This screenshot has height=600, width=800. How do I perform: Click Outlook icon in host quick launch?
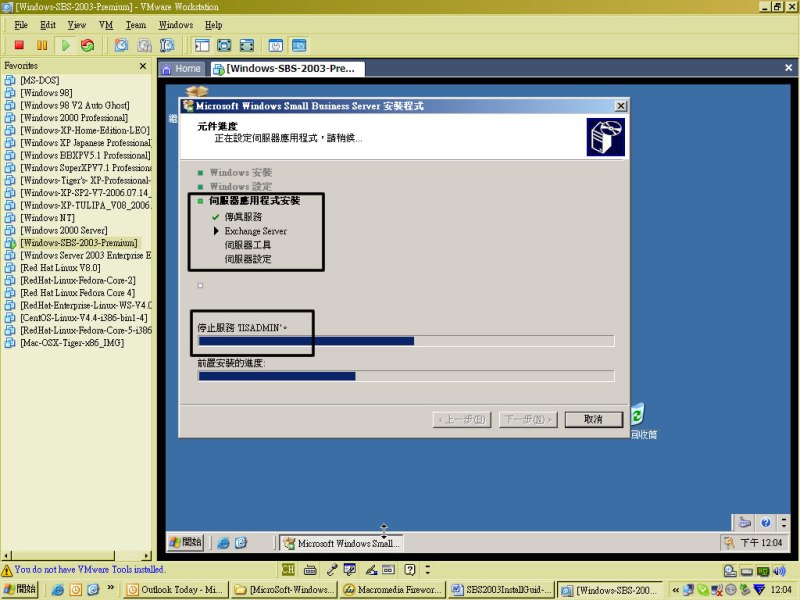click(76, 590)
